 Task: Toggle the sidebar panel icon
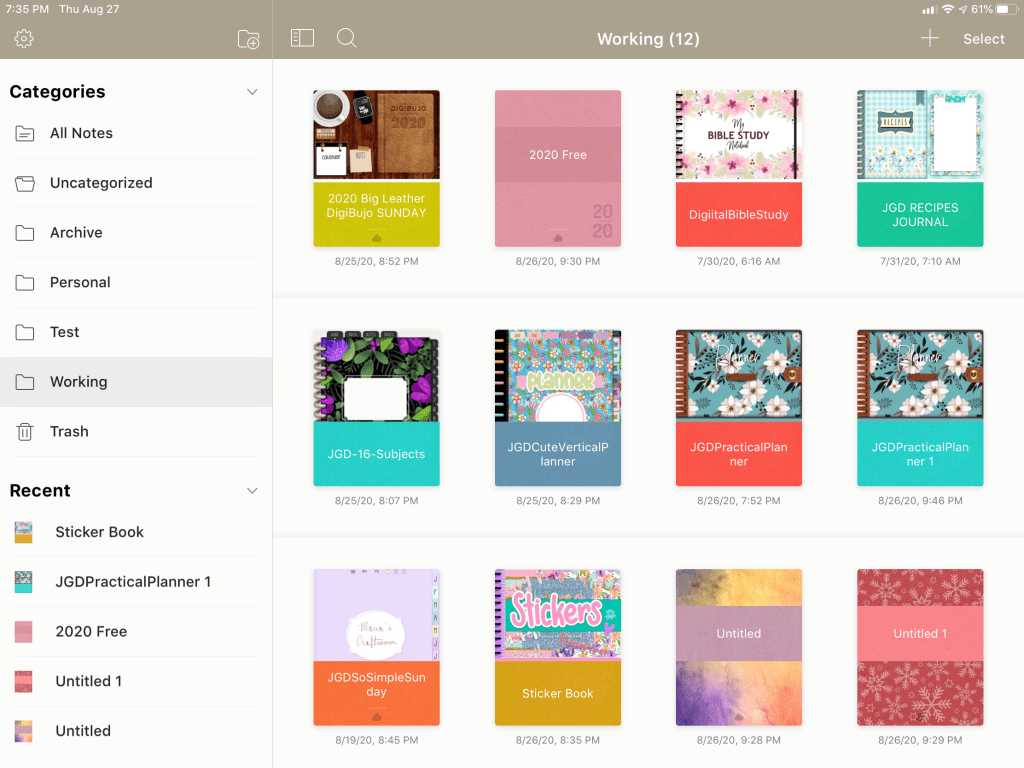pos(302,38)
